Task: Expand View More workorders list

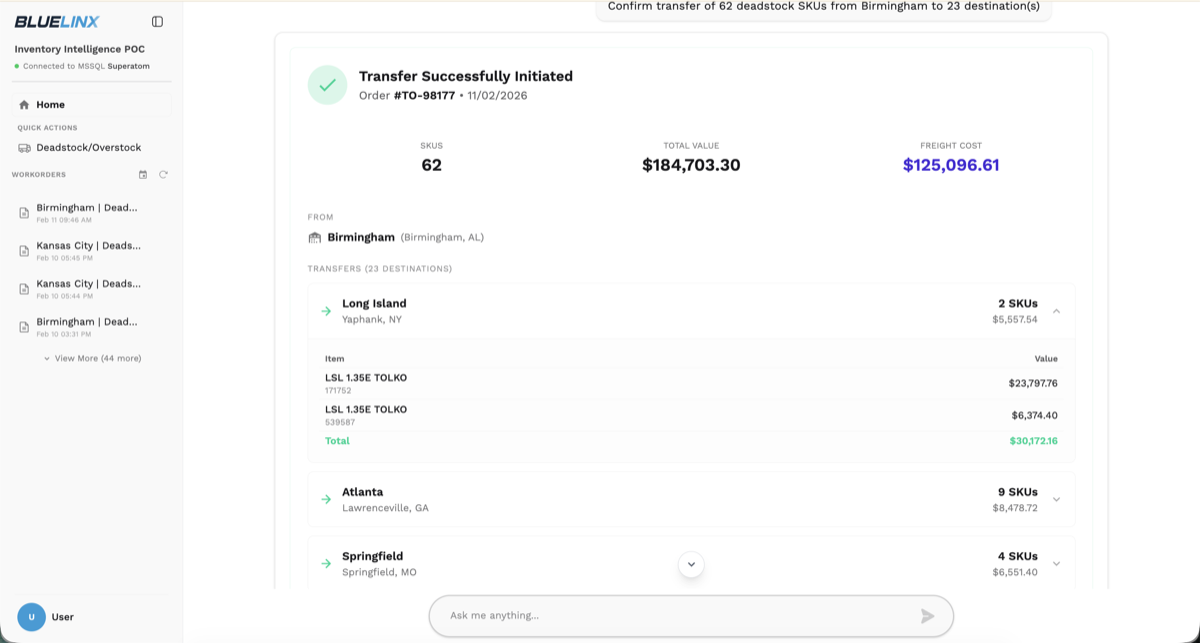Action: (x=92, y=358)
